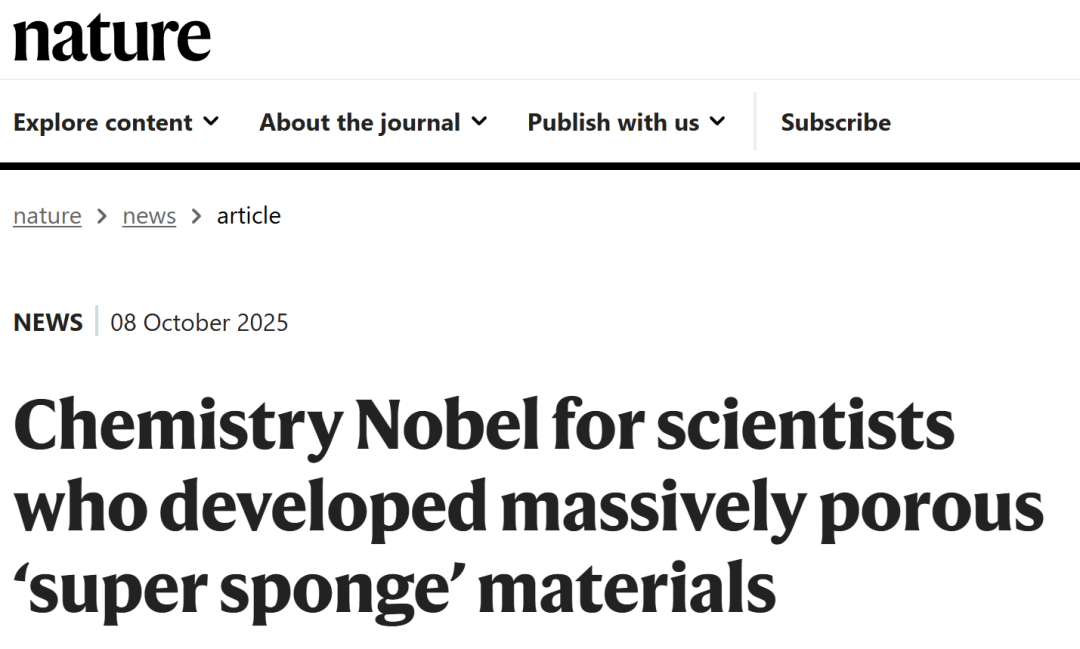The height and width of the screenshot is (649, 1080).
Task: Open the About the journal menu label
Action: 360,122
